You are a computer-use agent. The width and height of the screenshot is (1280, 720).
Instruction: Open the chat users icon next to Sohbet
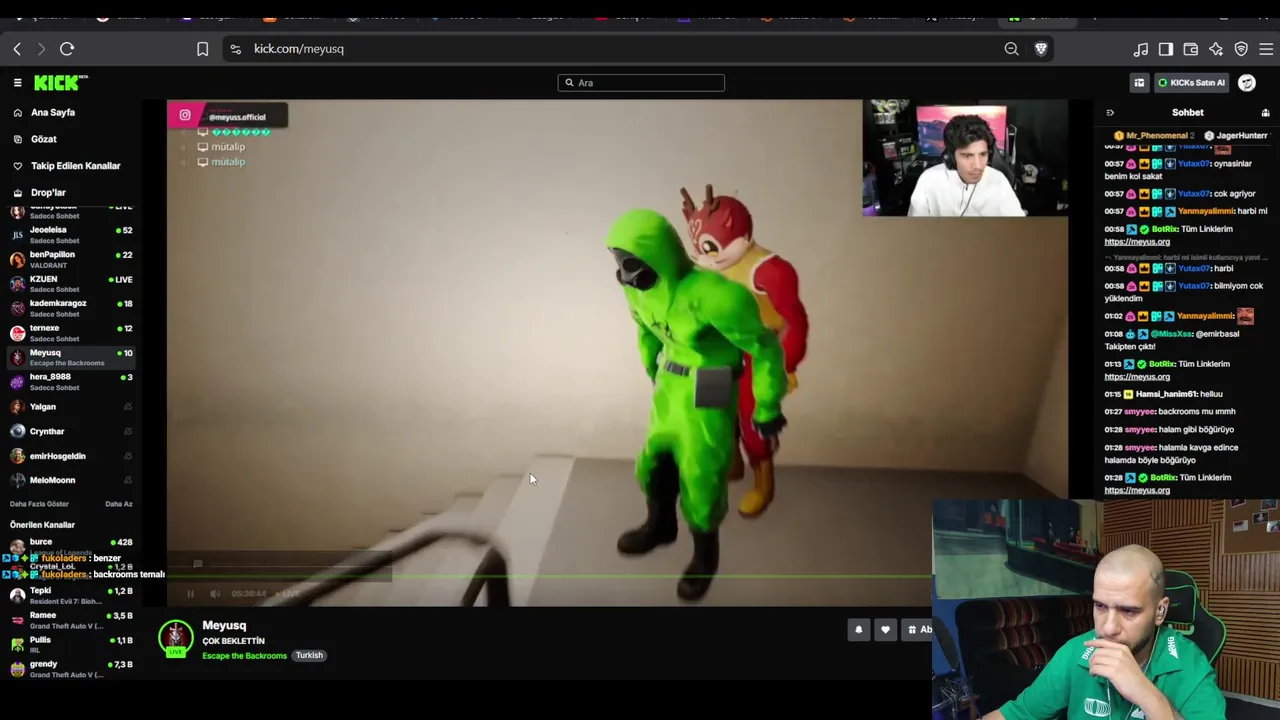click(1265, 113)
